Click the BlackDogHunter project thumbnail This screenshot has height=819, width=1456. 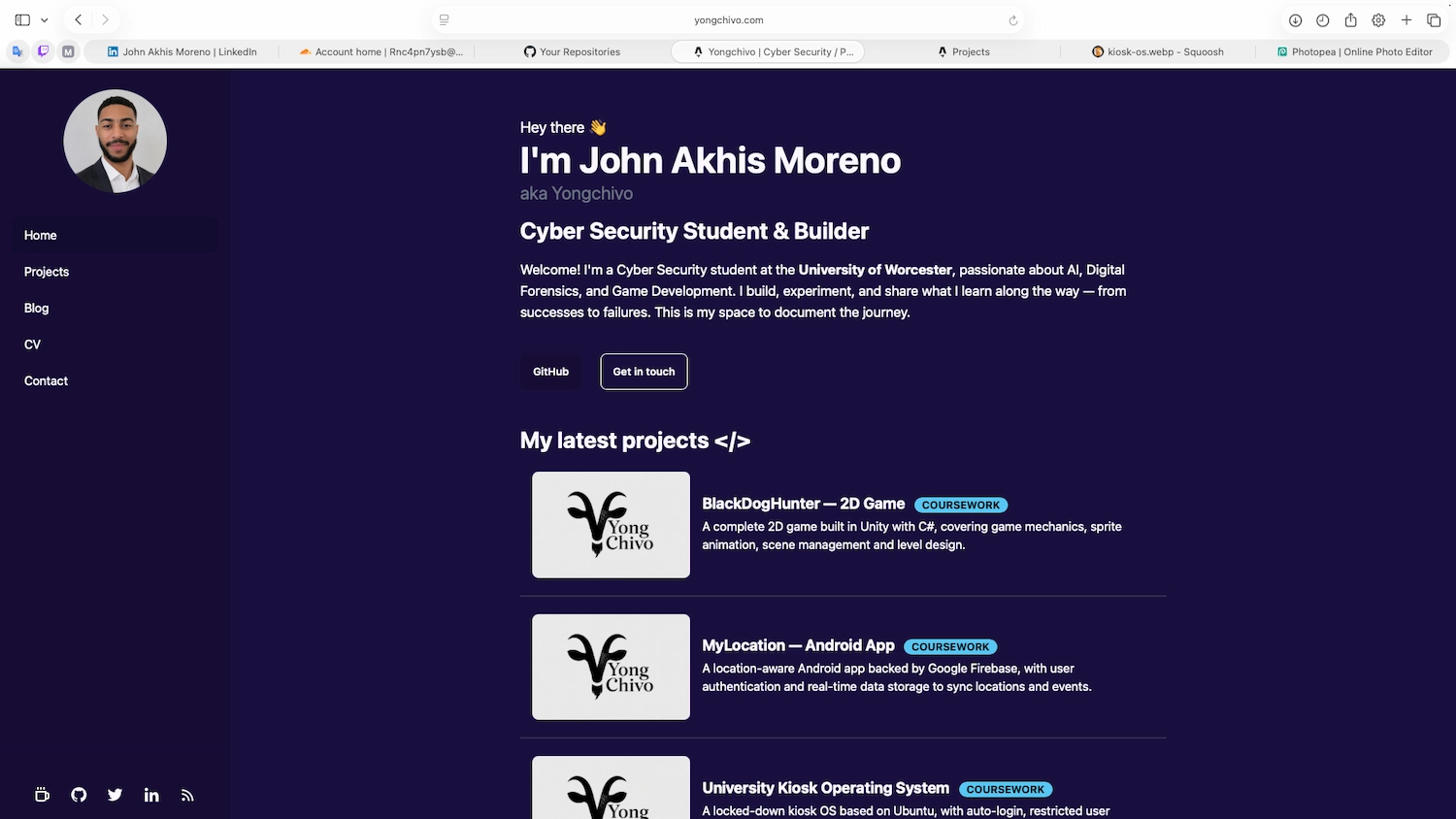click(x=611, y=525)
